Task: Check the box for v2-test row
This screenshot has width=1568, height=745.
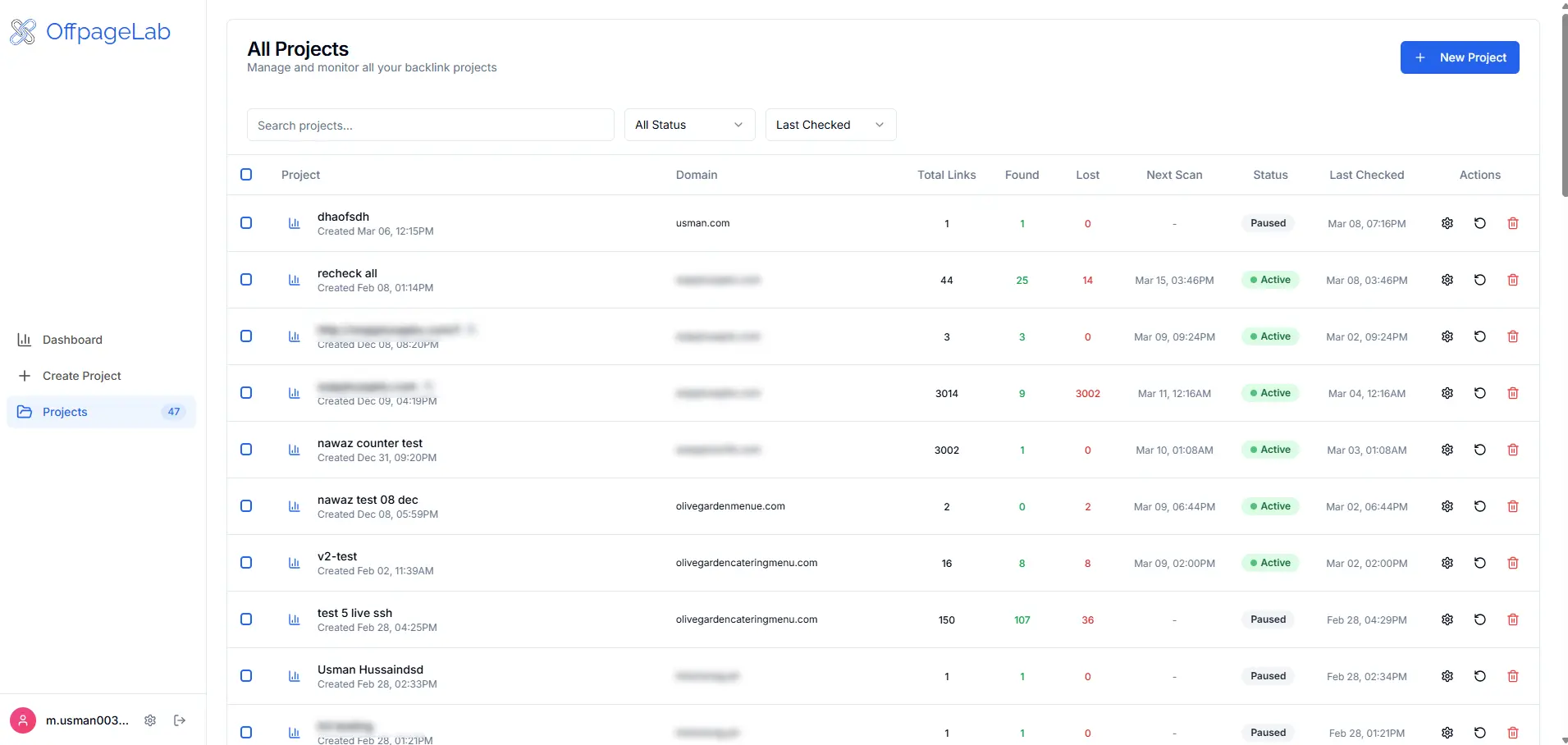Action: [x=246, y=563]
